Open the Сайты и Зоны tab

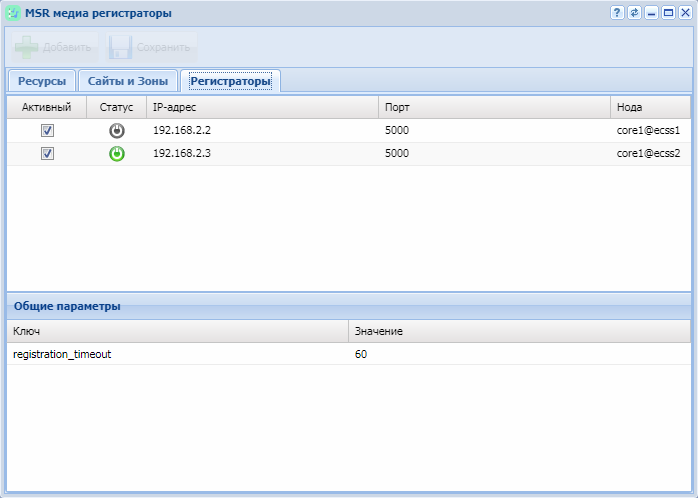tap(128, 81)
